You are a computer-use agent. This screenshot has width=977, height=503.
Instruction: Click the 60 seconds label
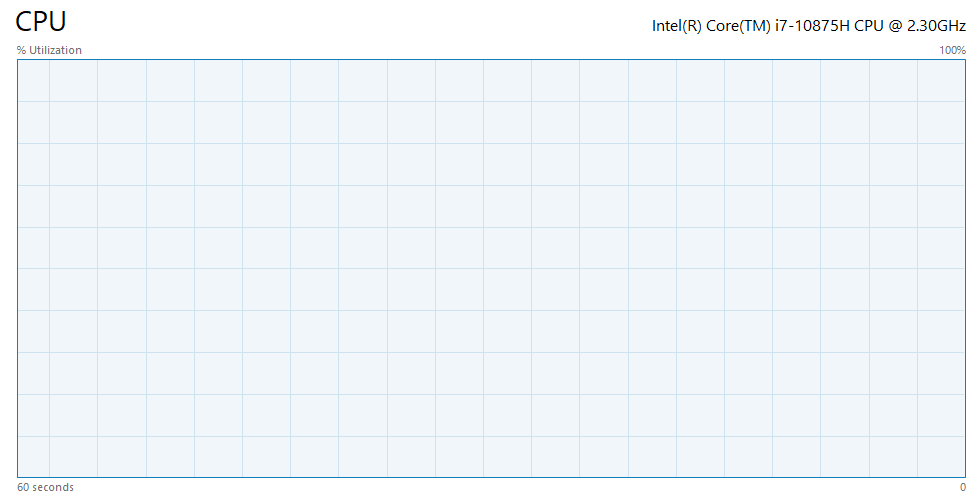point(45,487)
